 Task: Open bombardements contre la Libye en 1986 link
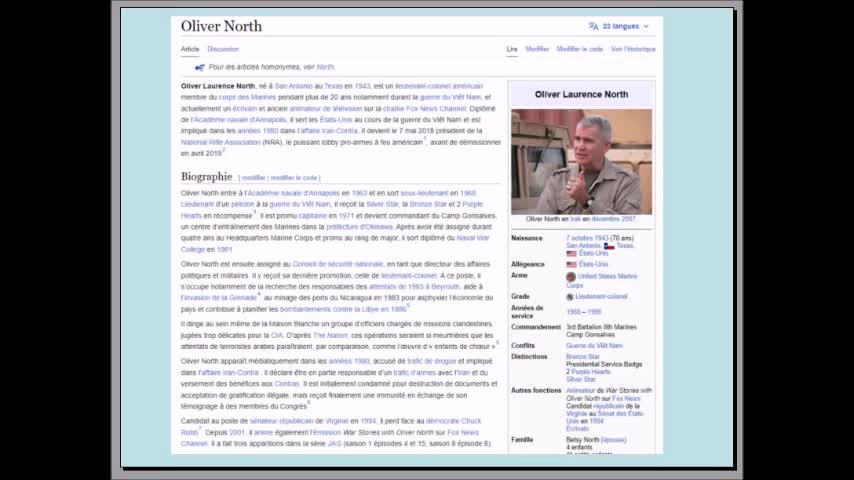click(x=343, y=309)
